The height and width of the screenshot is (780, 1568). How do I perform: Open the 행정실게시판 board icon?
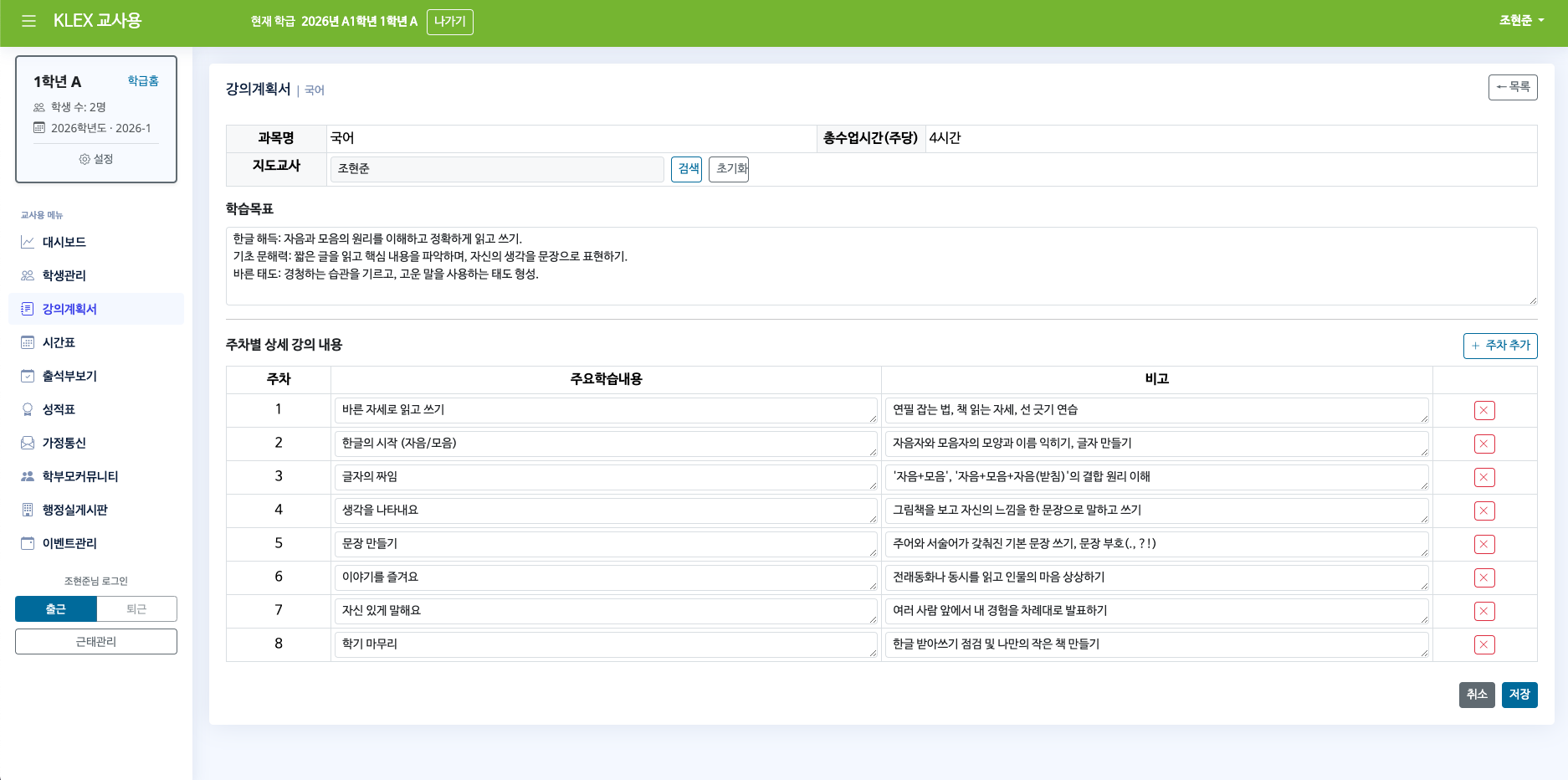(x=25, y=510)
